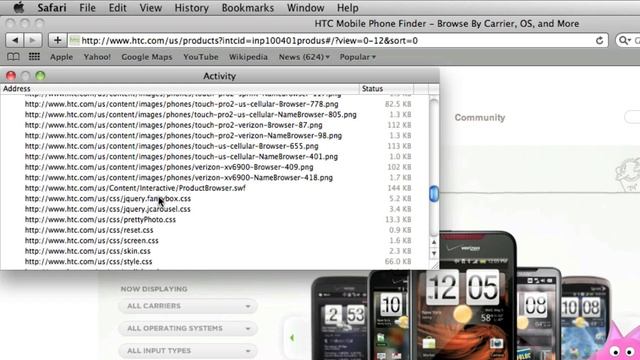Open the All Input Types dropdown
This screenshot has height=360, width=640.
pyautogui.click(x=188, y=351)
